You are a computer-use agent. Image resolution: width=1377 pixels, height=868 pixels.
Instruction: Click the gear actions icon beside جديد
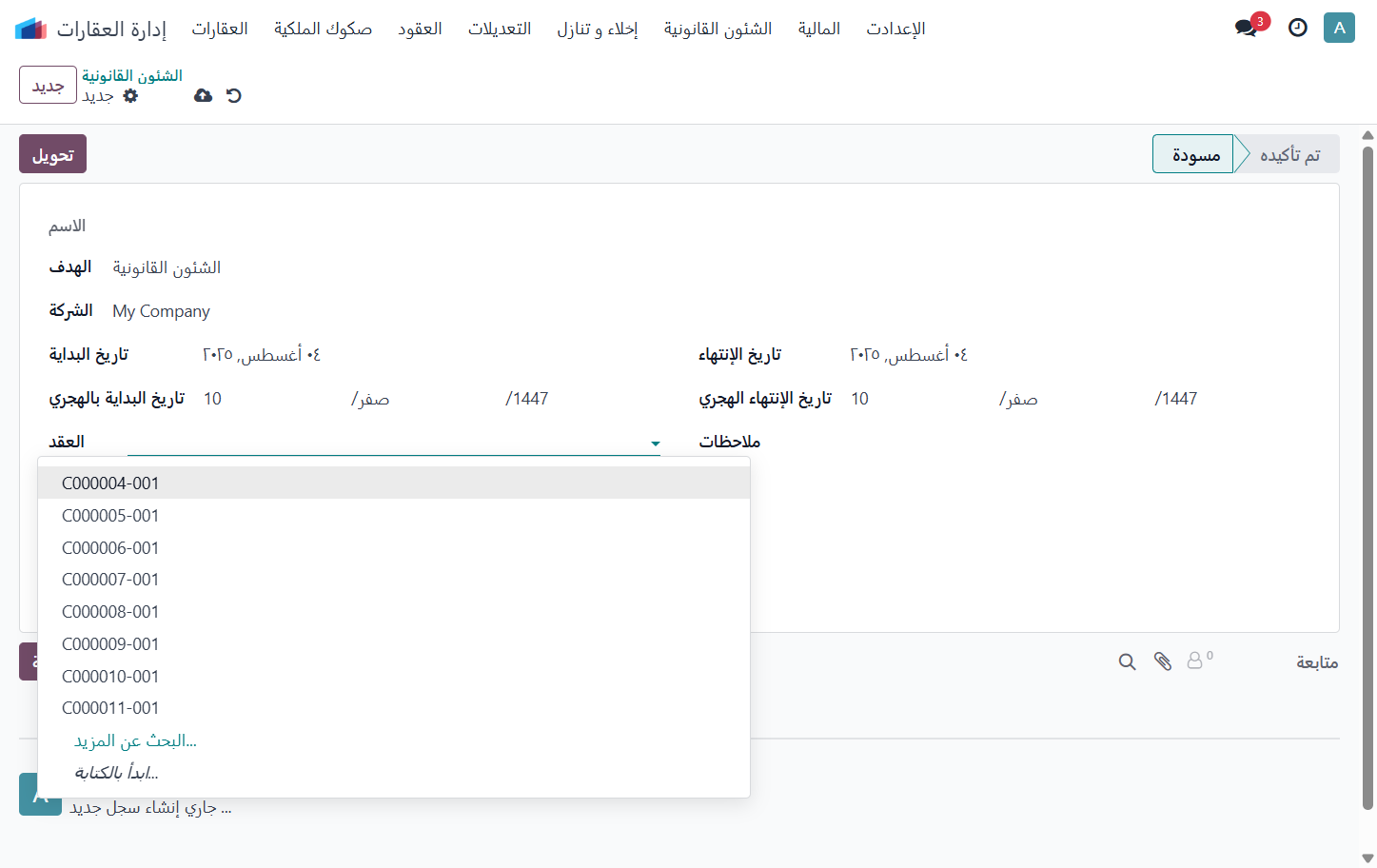(130, 96)
